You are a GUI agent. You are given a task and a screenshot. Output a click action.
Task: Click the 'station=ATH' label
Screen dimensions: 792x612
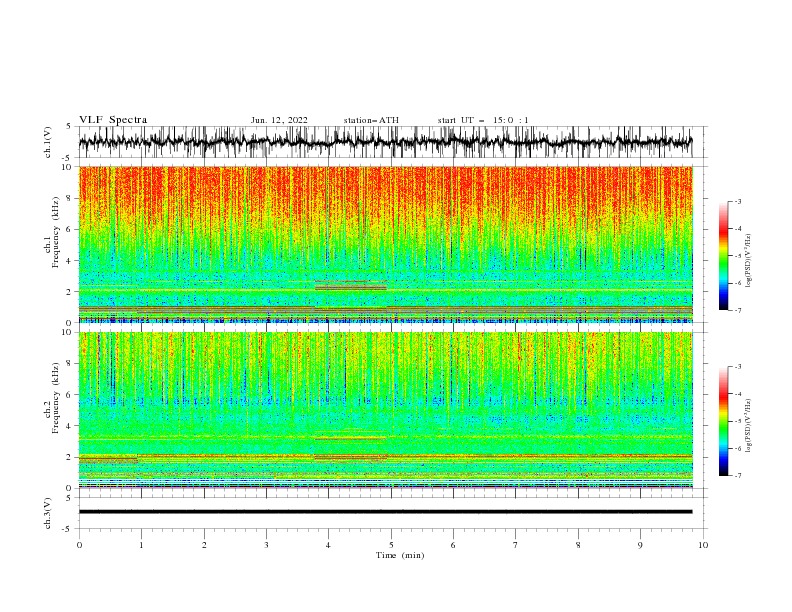371,120
